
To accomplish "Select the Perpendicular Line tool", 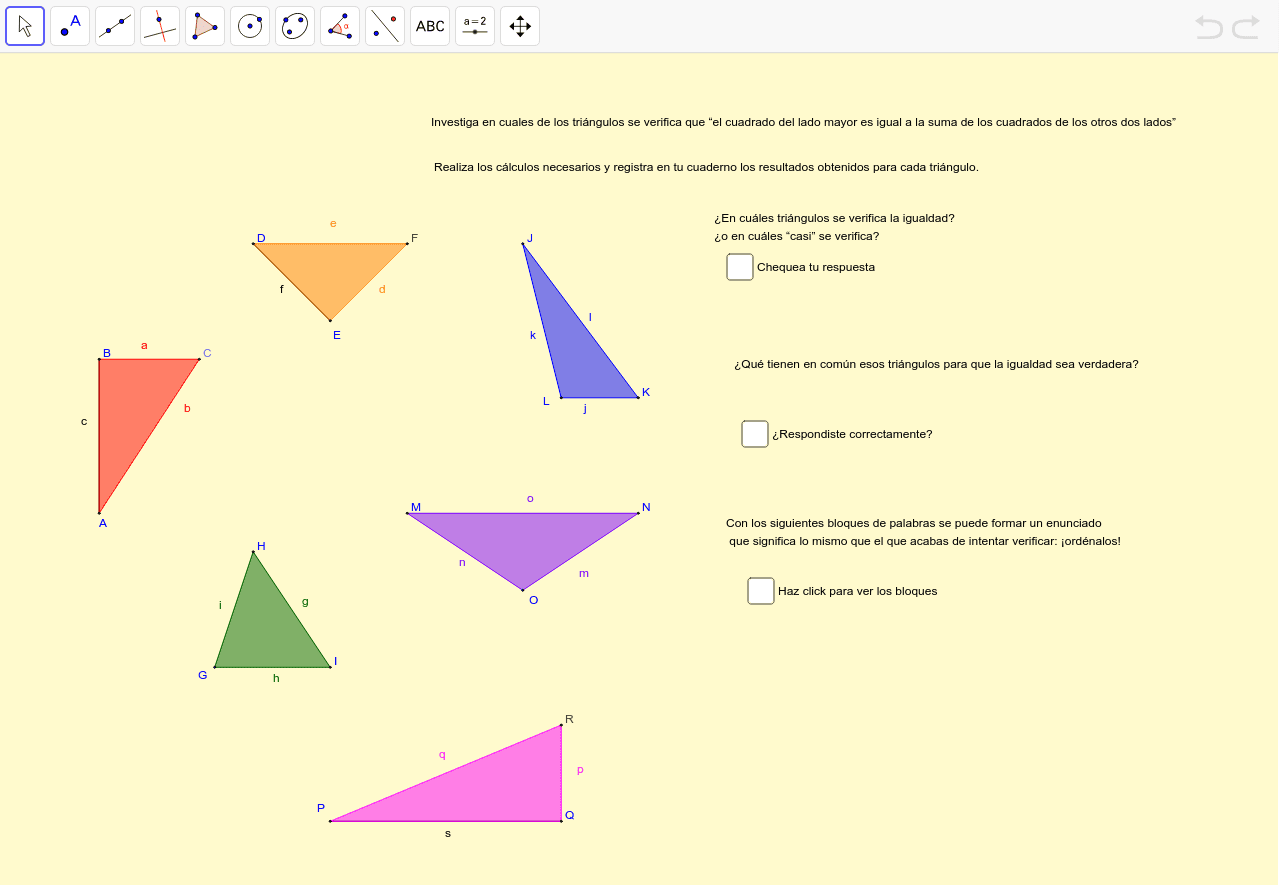I will click(x=160, y=26).
